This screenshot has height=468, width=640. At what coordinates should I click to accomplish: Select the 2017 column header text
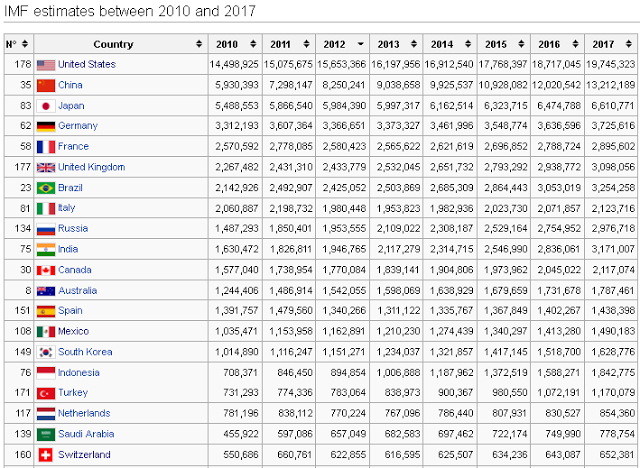[602, 44]
